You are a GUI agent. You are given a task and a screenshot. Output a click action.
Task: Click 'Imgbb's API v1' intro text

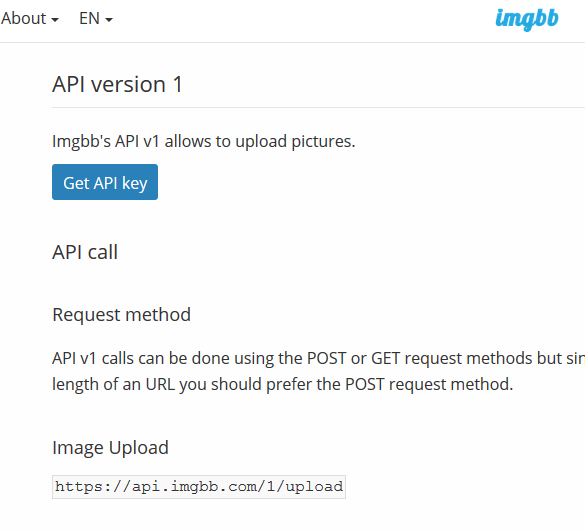point(106,141)
